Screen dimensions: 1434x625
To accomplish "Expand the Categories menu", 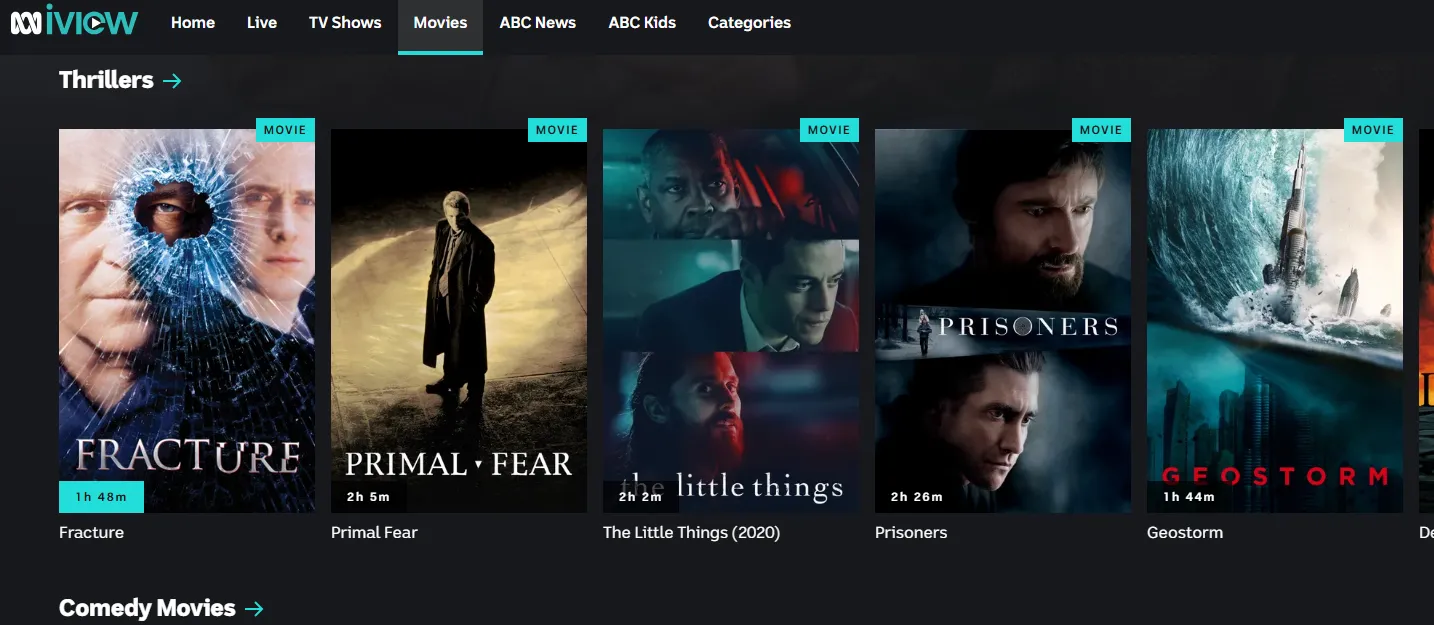I will 749,22.
